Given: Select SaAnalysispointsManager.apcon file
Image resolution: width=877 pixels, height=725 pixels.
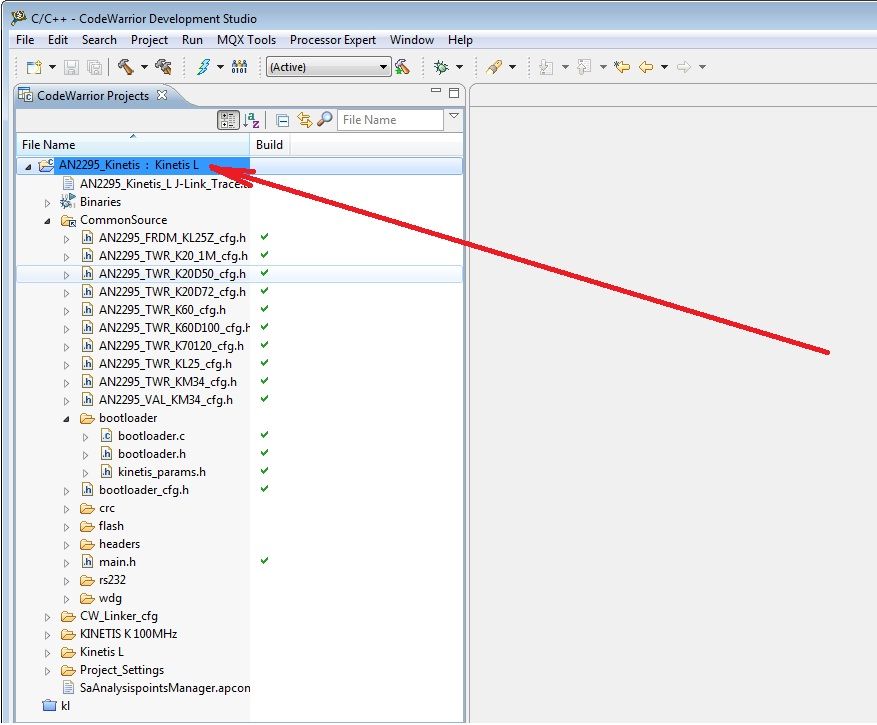Looking at the screenshot, I should click(165, 688).
